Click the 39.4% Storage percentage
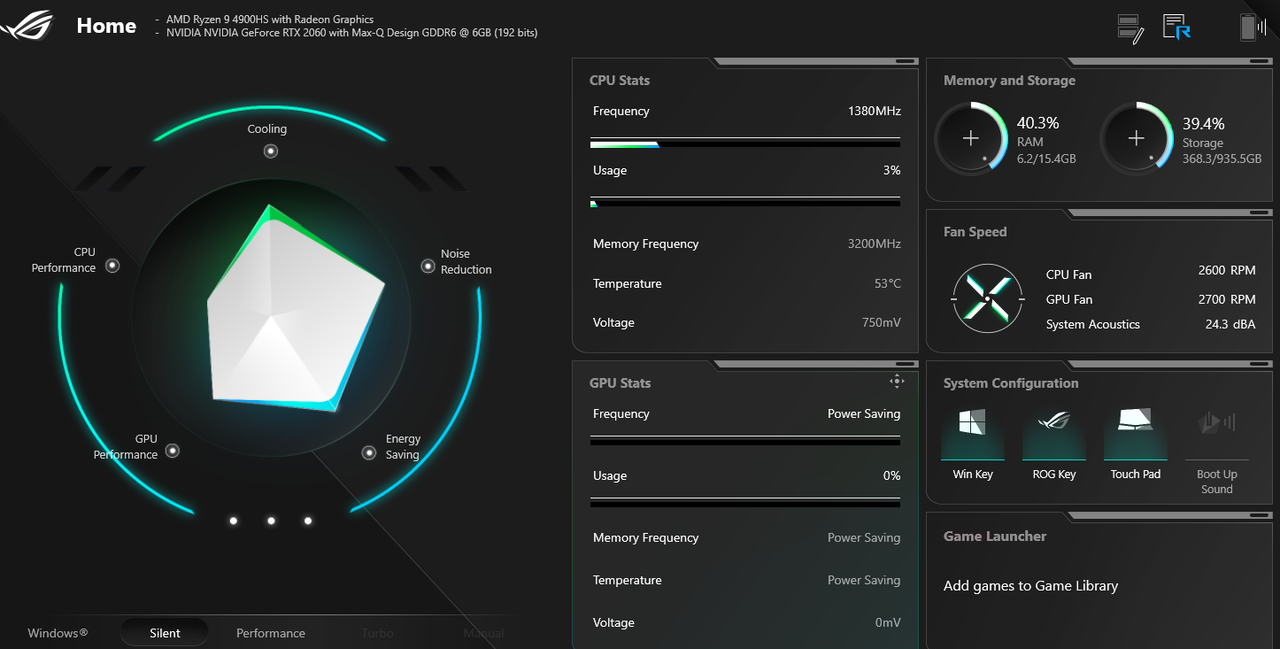 coord(1204,124)
